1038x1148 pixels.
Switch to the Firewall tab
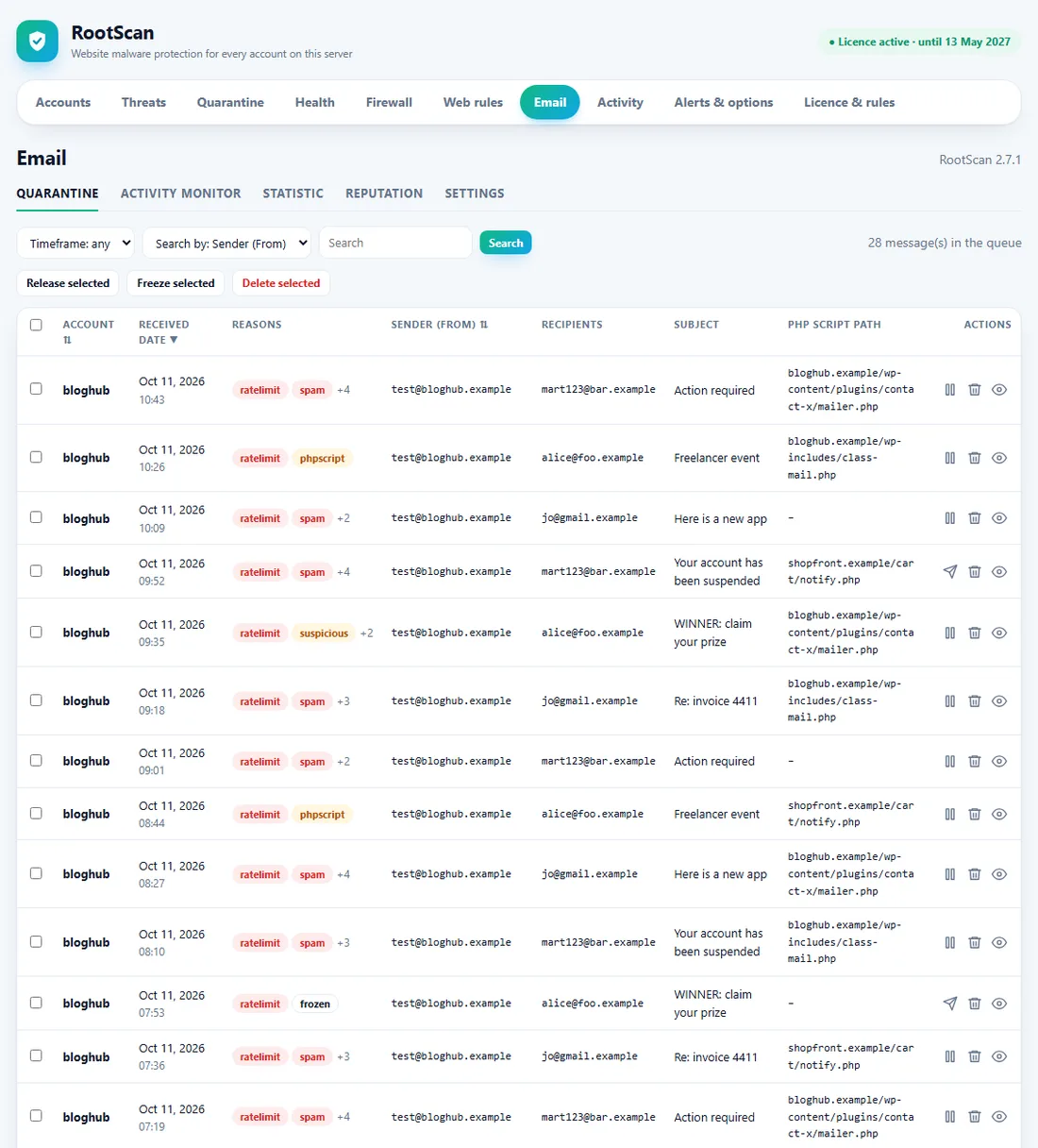pyautogui.click(x=389, y=102)
